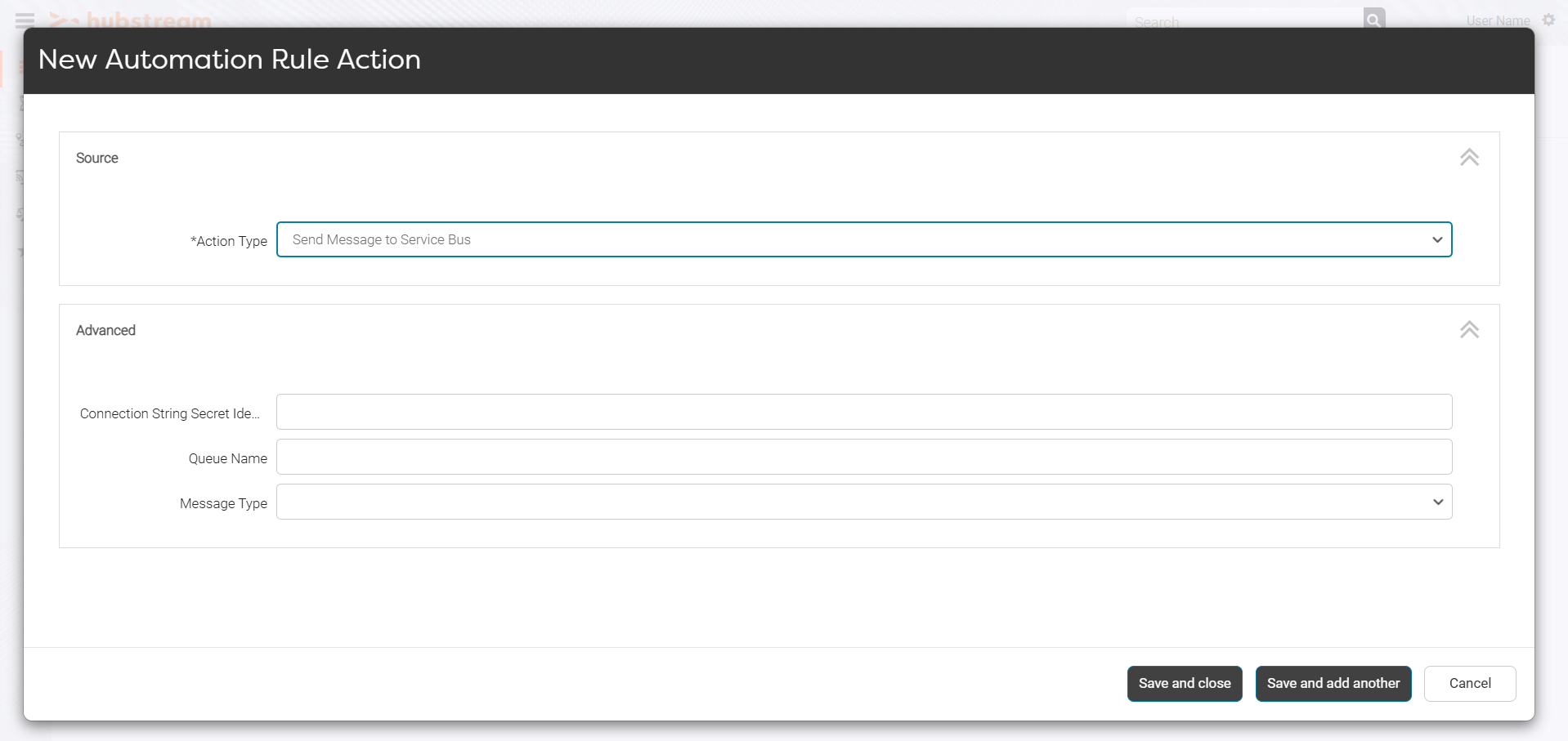Viewport: 1568px width, 741px height.
Task: Click the *Action Type field label
Action: [x=229, y=241]
